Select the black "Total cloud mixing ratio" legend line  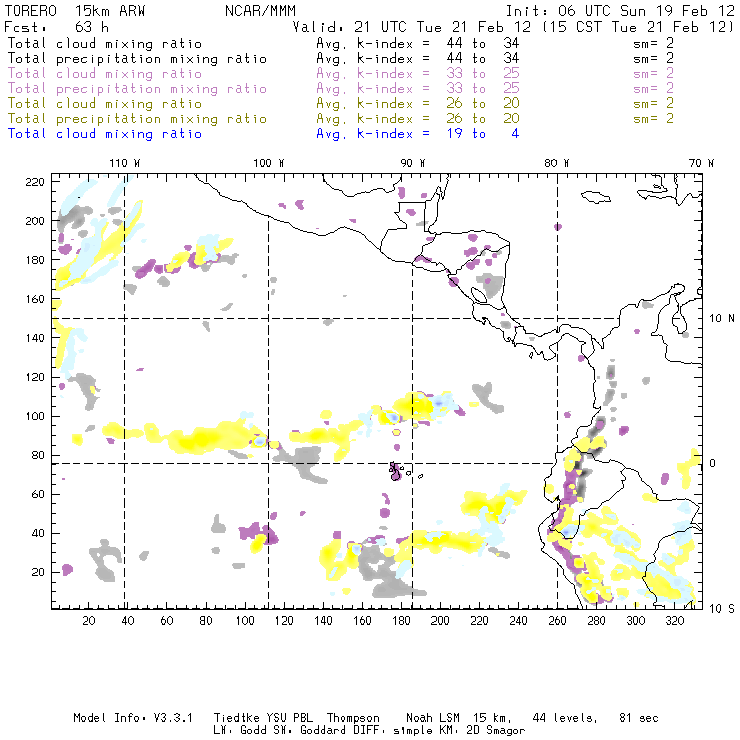coord(105,43)
